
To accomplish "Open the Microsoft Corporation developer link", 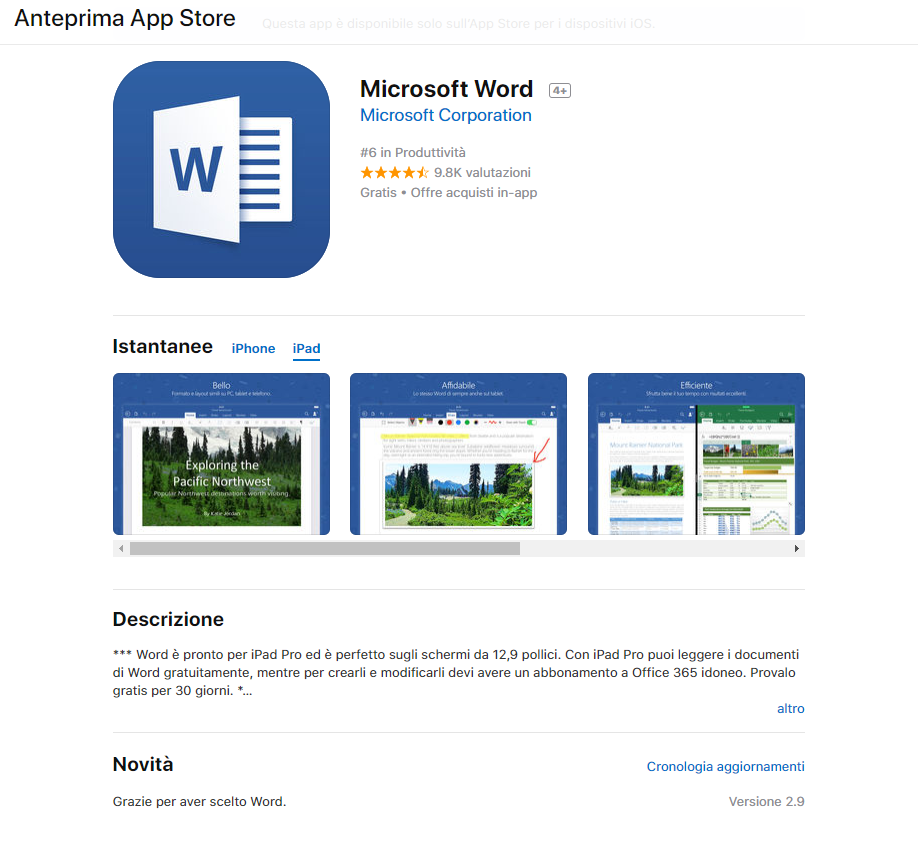I will pos(446,115).
